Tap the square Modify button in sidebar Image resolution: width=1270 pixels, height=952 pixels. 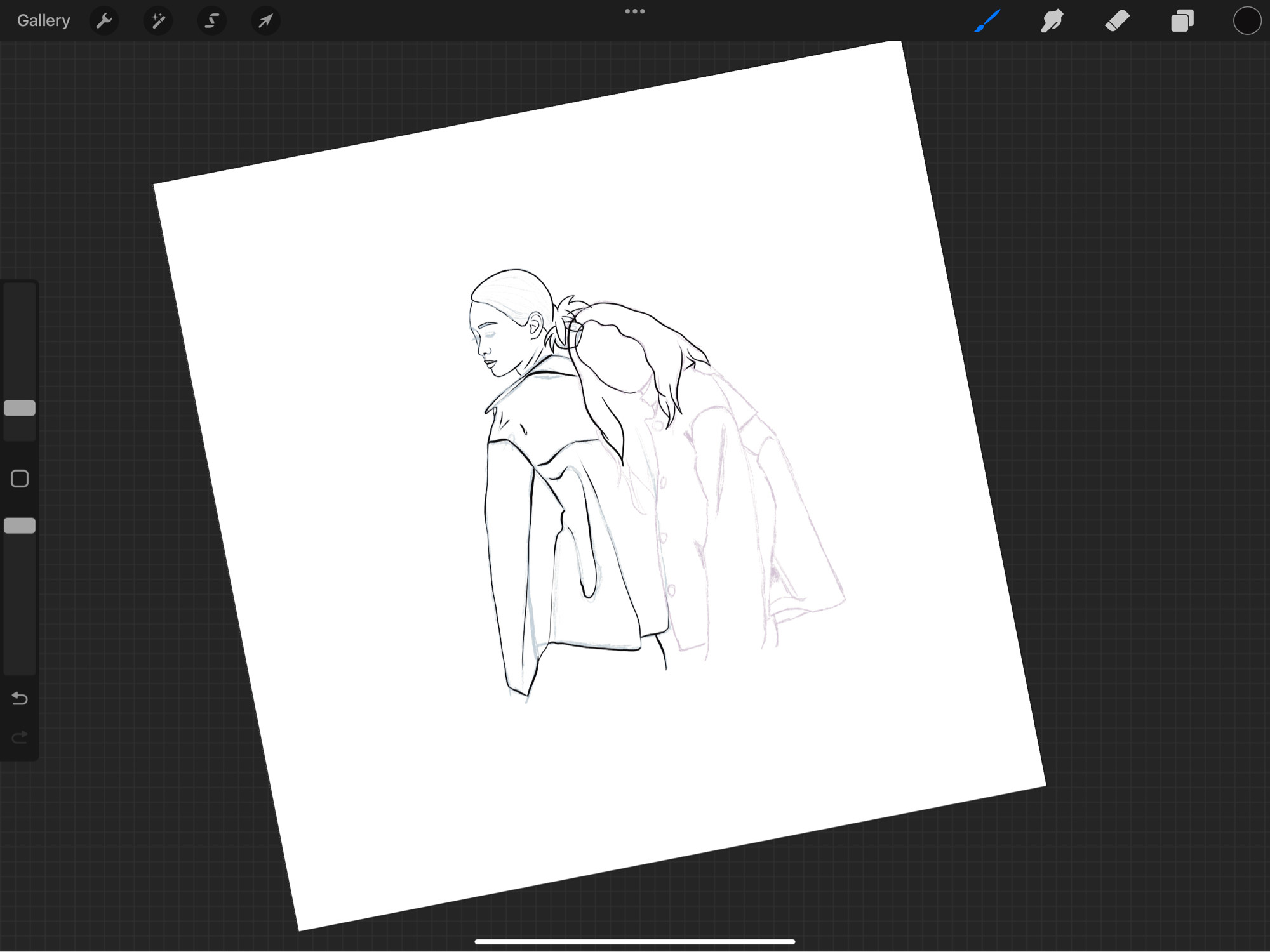(x=20, y=479)
